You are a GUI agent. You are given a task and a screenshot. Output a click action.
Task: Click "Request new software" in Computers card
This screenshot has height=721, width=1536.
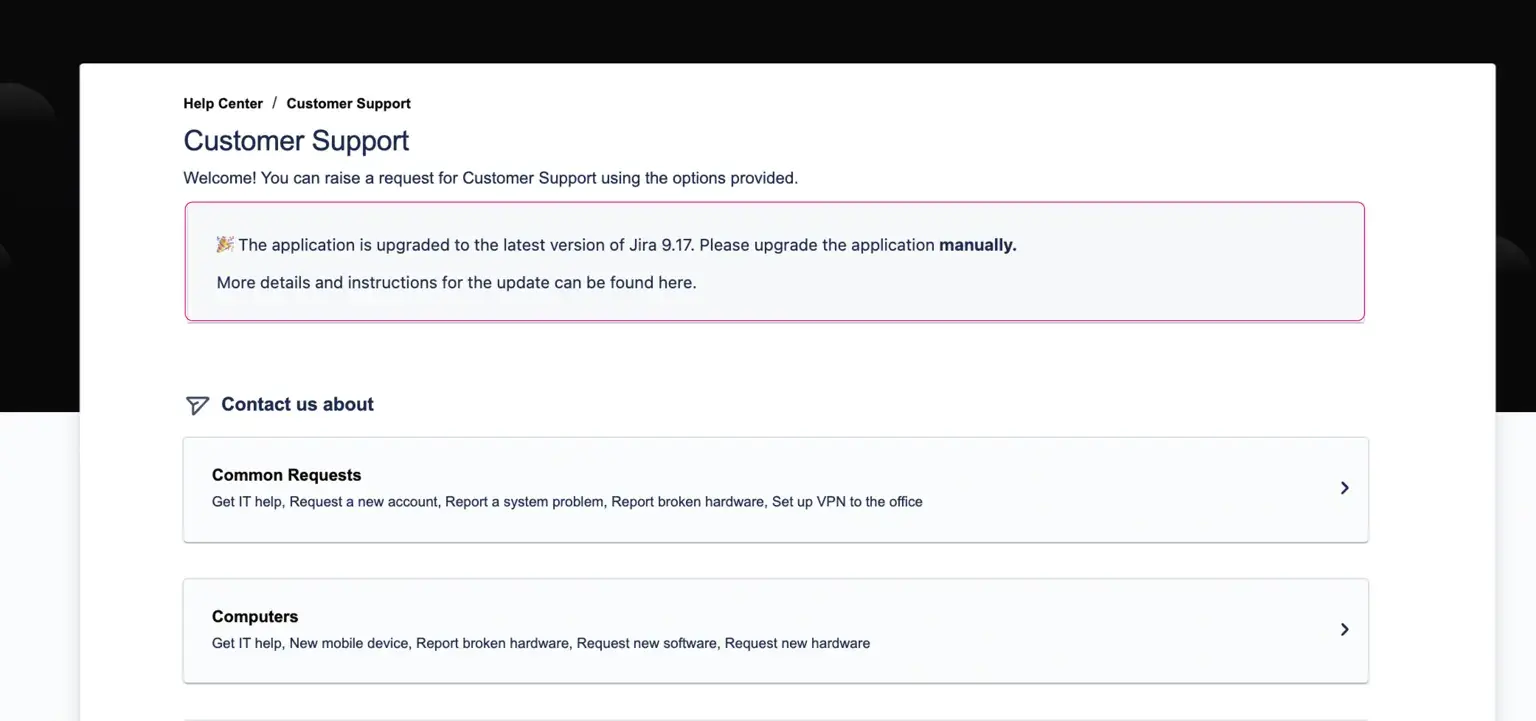pos(647,643)
